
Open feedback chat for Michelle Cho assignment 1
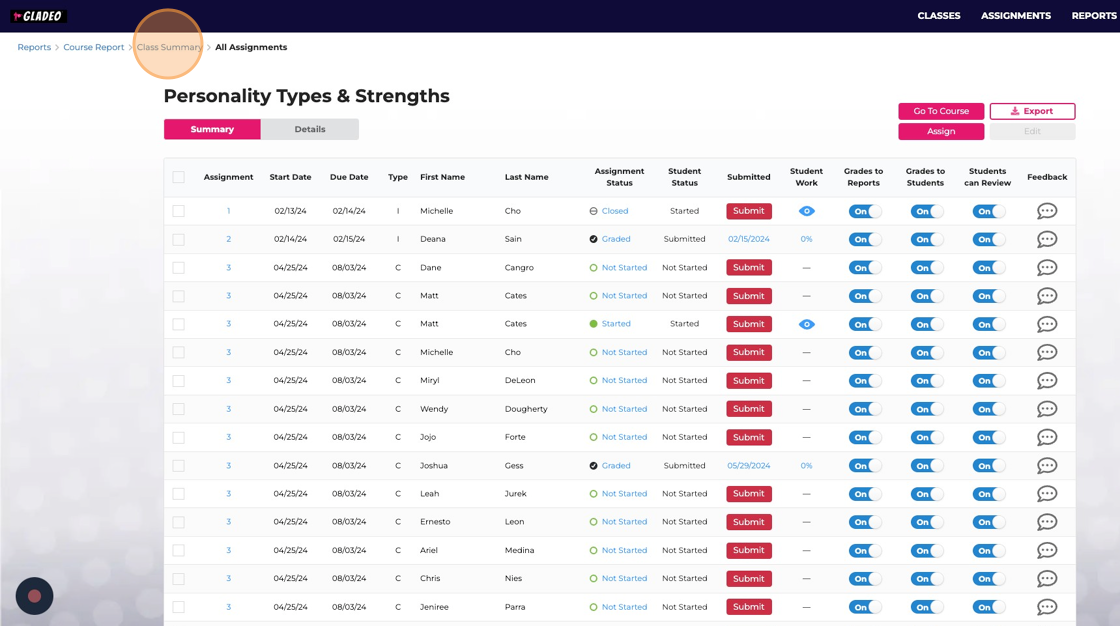[1046, 211]
